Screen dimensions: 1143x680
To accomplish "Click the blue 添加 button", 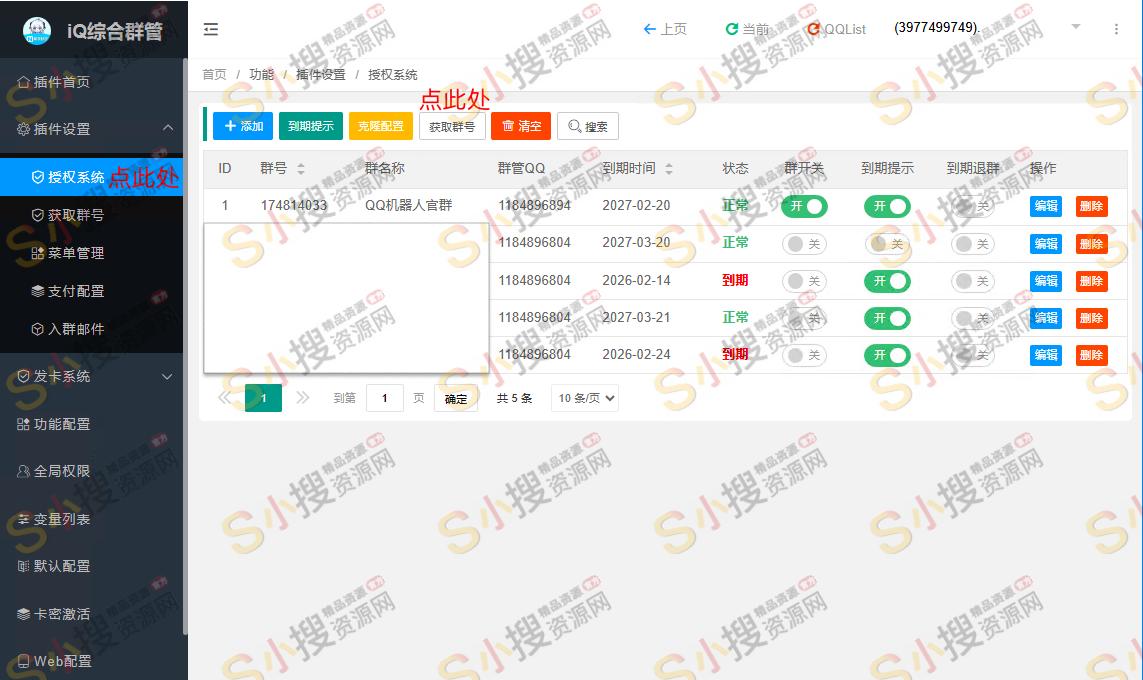I will [243, 126].
